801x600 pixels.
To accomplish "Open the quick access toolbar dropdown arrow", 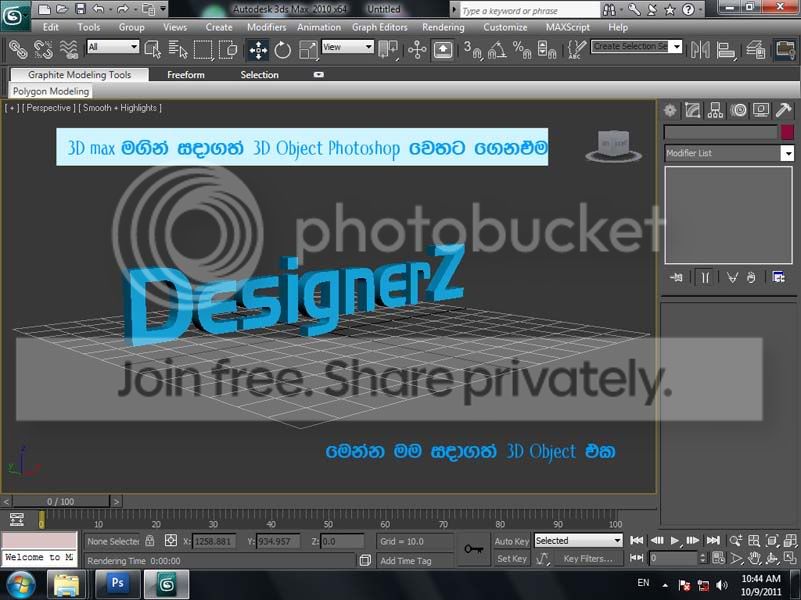I will (x=163, y=9).
